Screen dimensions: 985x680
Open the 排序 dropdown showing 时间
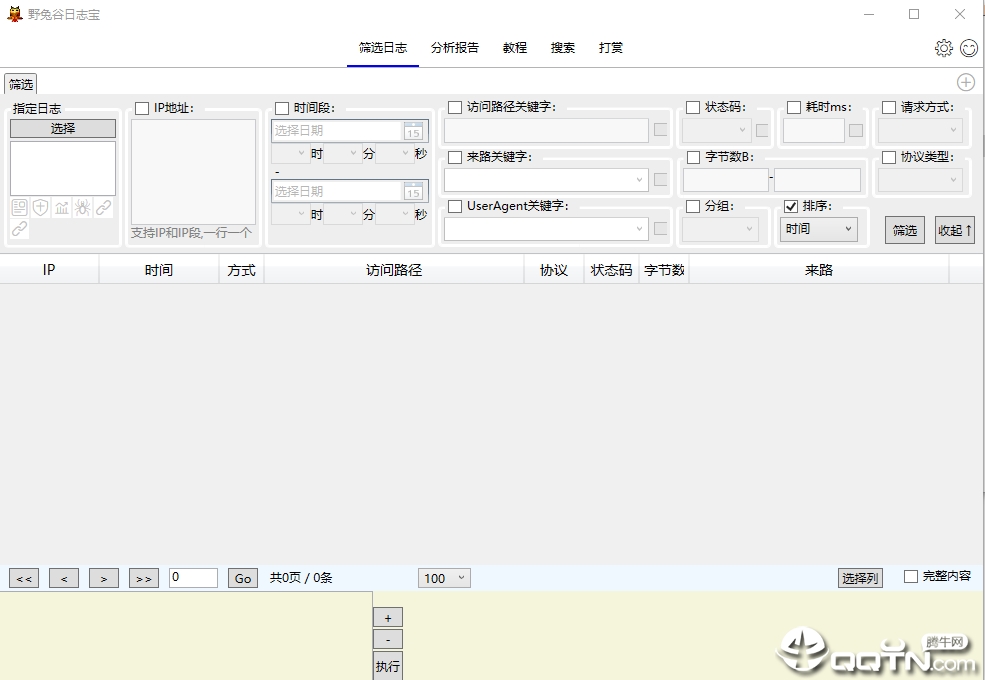click(819, 229)
